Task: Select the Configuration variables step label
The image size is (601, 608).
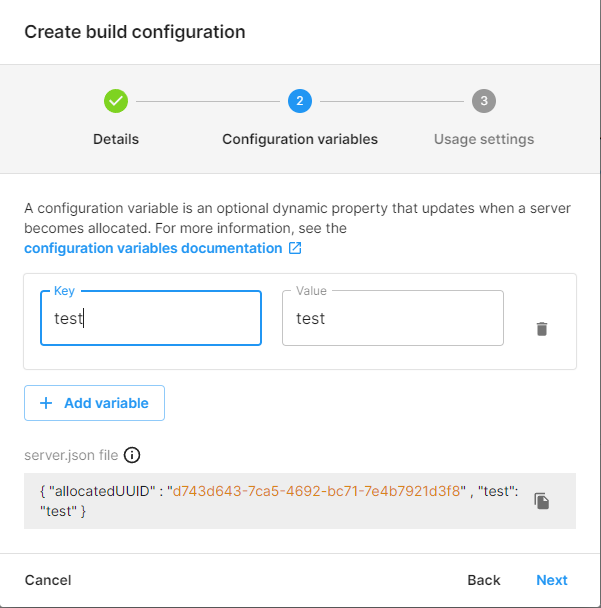Action: click(300, 139)
